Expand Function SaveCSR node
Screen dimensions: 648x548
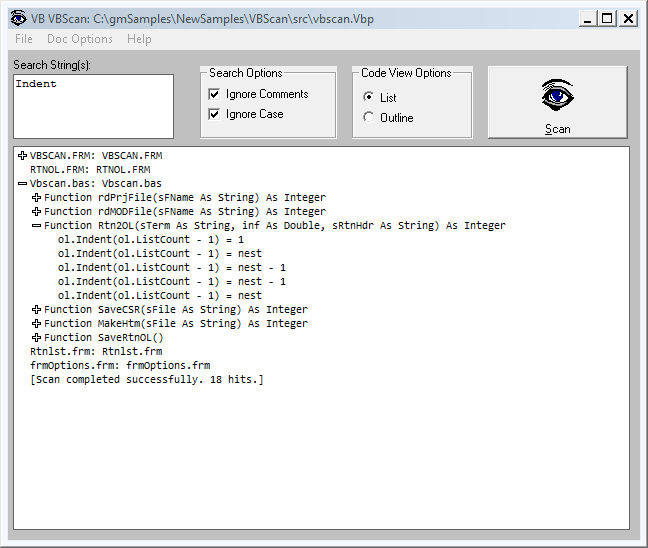tap(36, 310)
